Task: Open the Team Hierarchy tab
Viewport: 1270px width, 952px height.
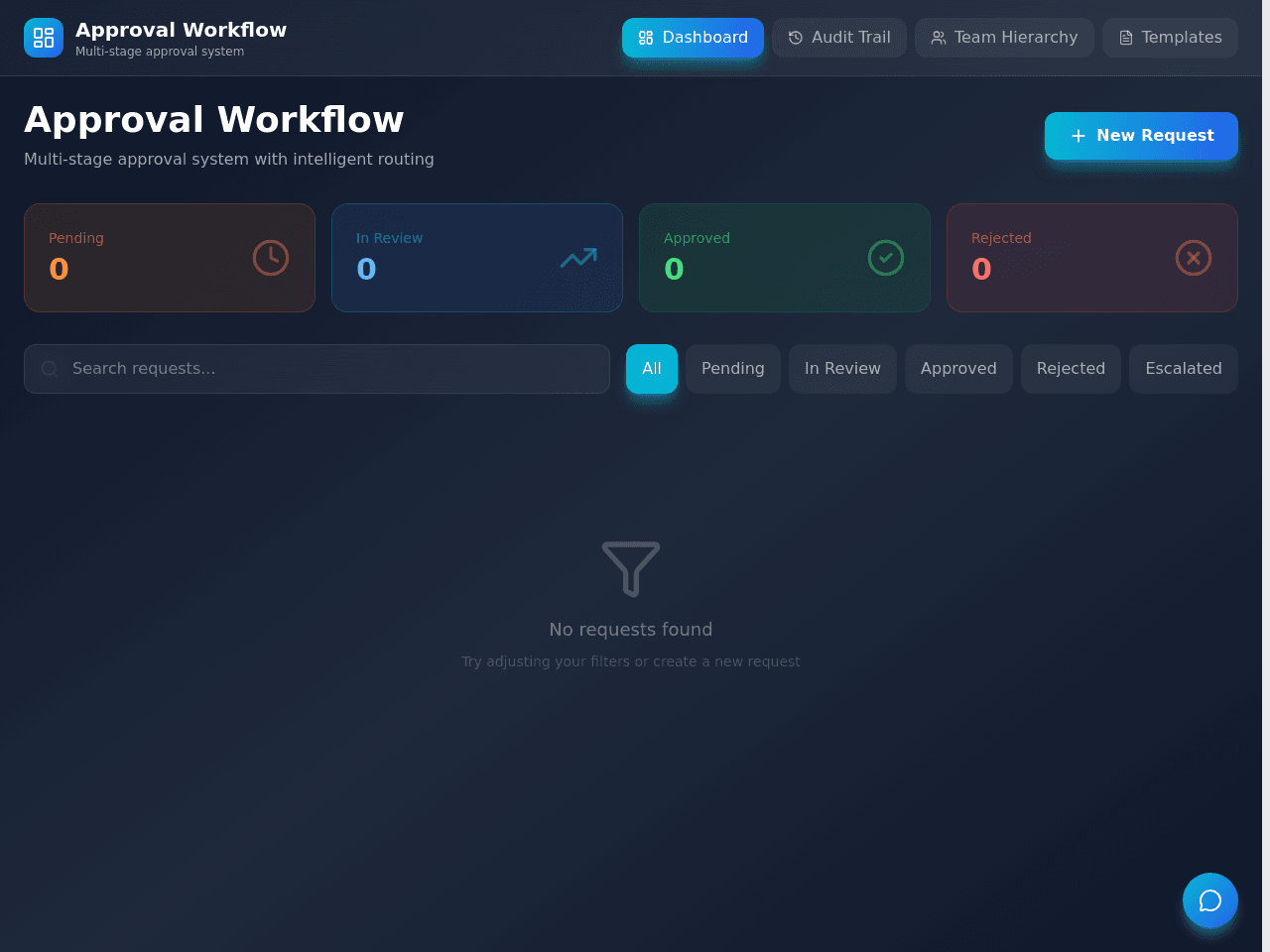Action: 1004,38
